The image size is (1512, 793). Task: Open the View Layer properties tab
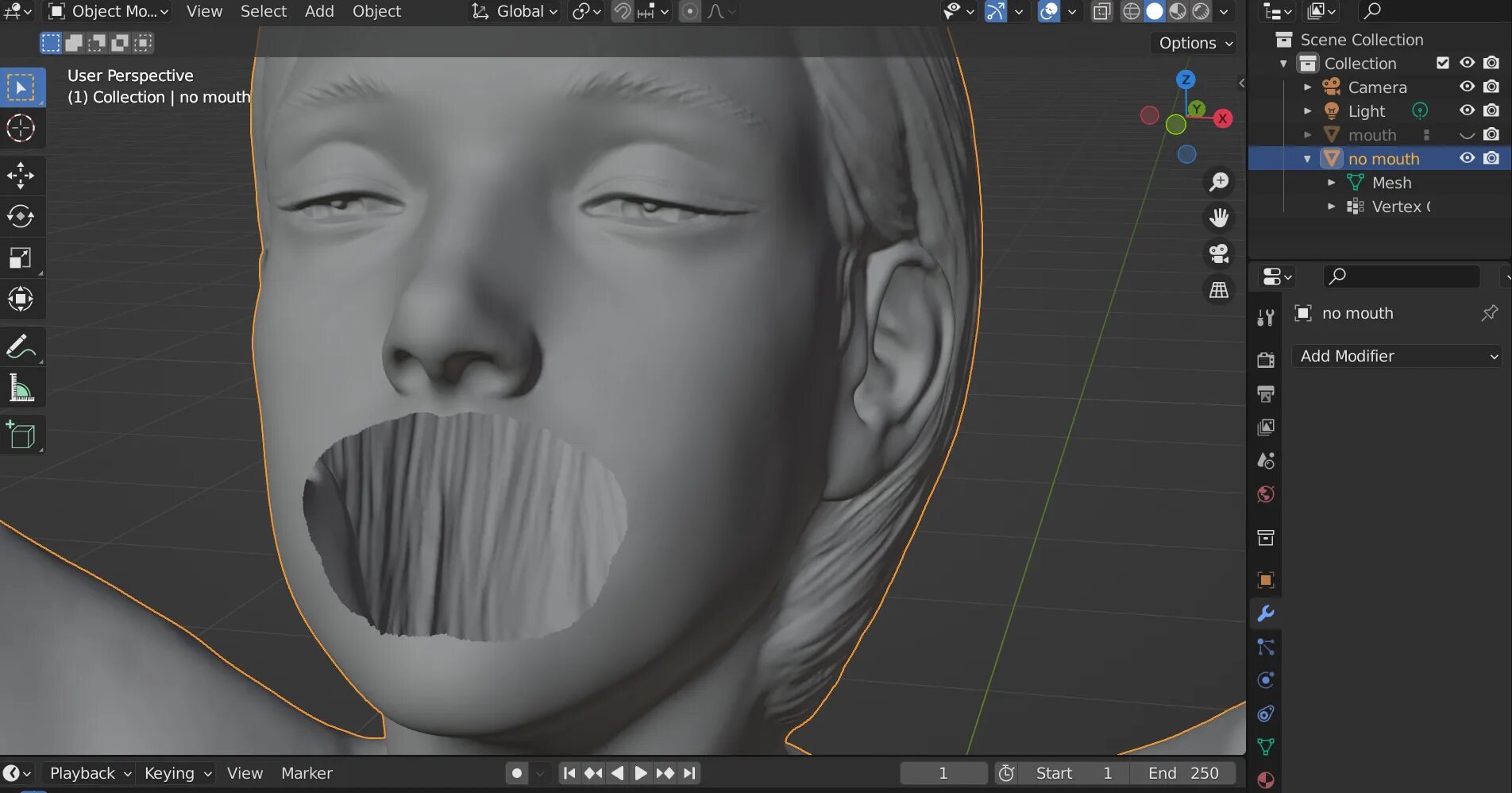1266,427
